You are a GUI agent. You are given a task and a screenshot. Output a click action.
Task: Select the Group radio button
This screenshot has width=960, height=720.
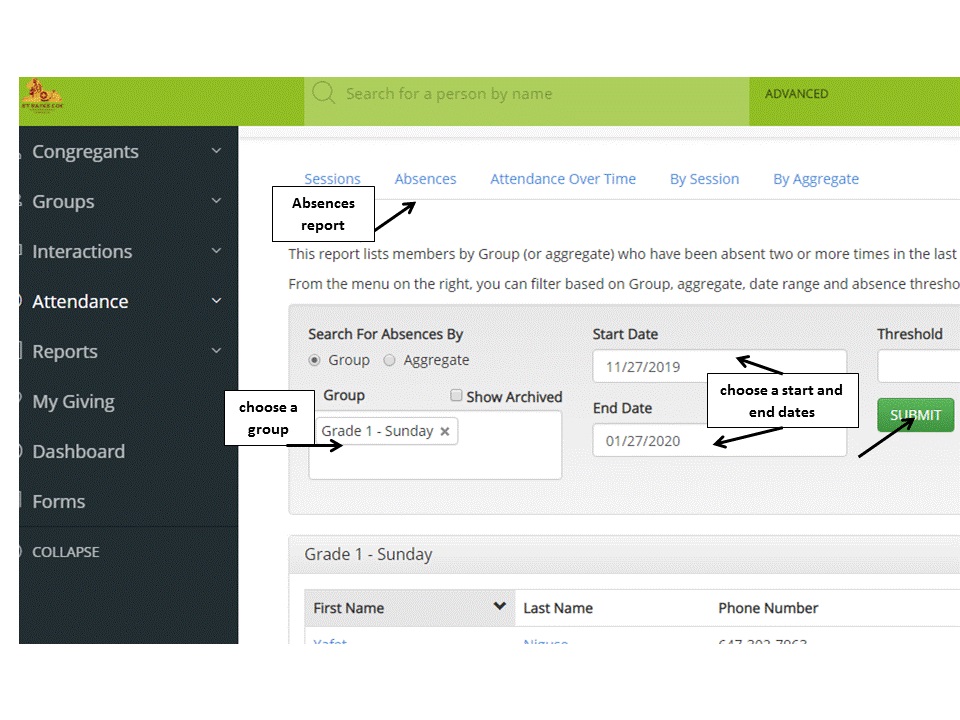(314, 360)
